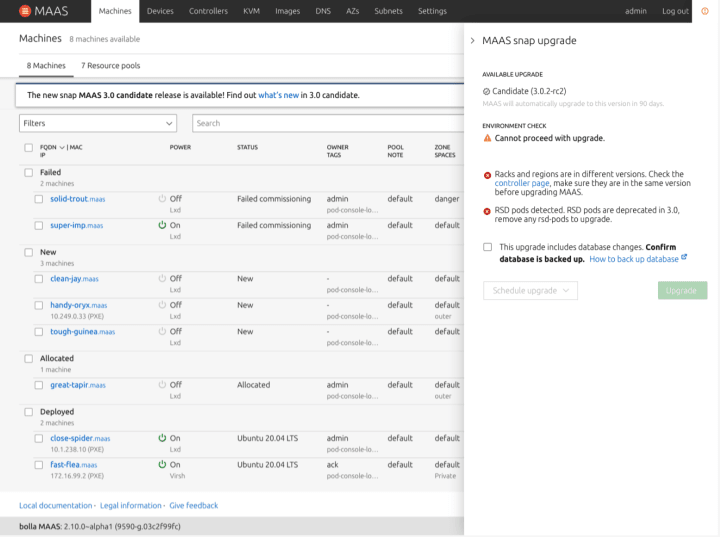This screenshot has height=537, width=720.
Task: Go to Controllers in top navigation
Action: 208,11
